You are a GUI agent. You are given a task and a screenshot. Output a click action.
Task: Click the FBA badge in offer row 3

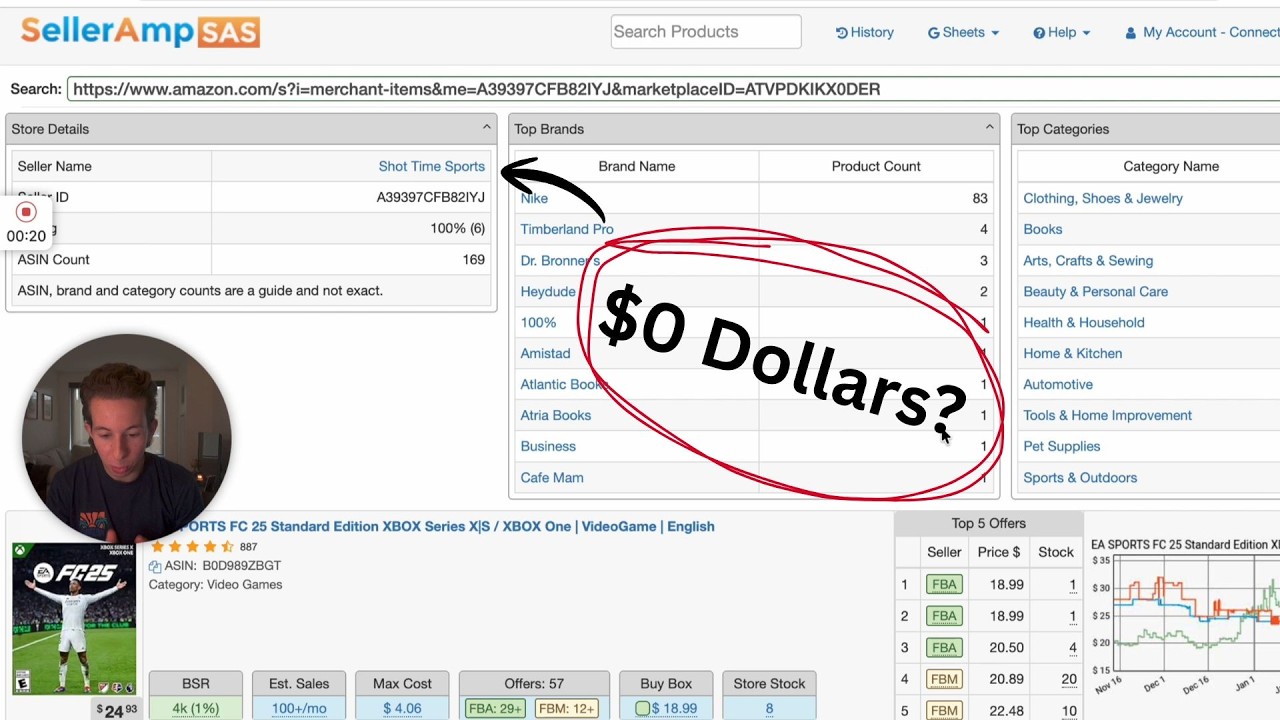tap(944, 648)
